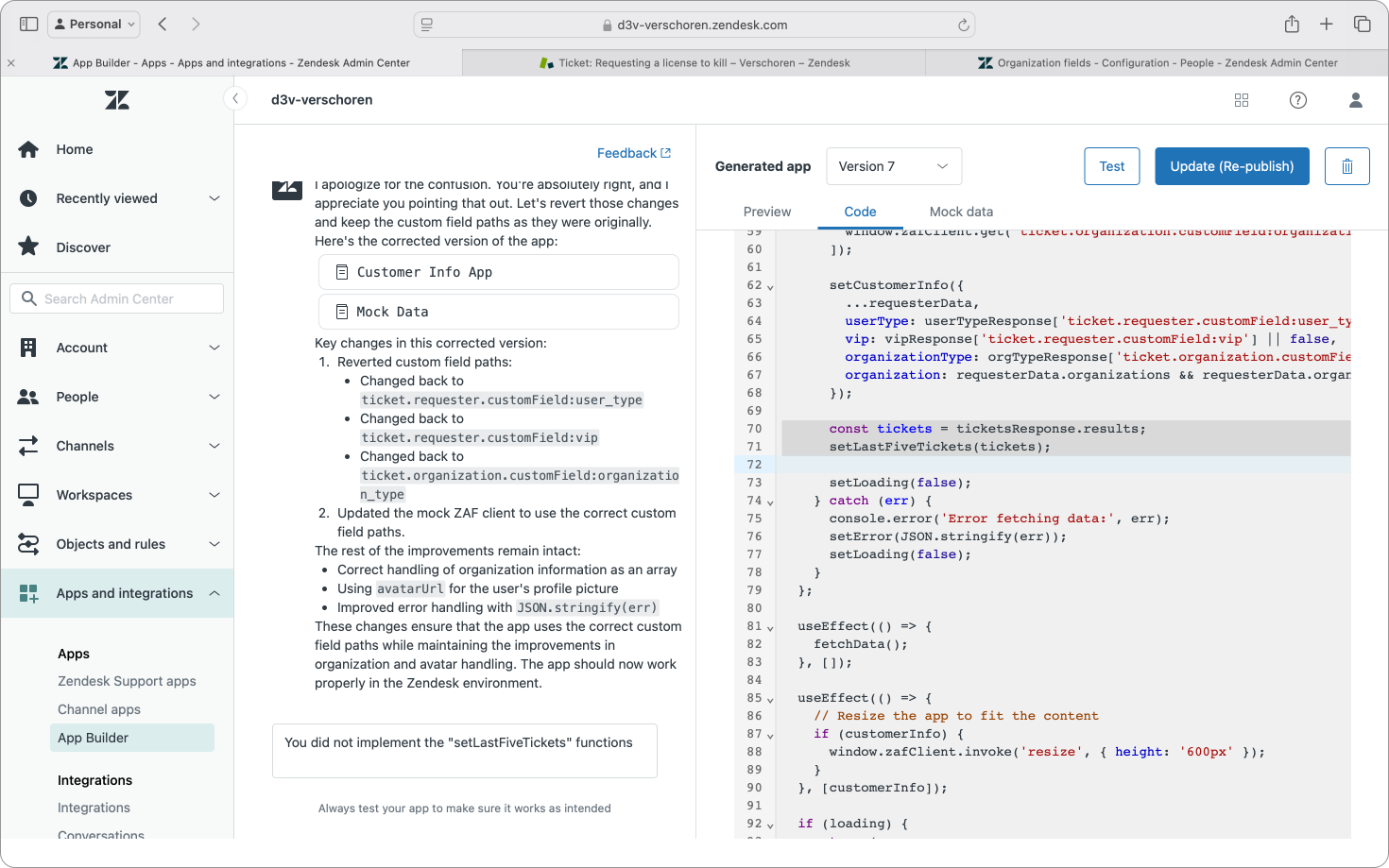Delete the app with trash icon
Viewport: 1389px width, 868px height.
[x=1347, y=166]
